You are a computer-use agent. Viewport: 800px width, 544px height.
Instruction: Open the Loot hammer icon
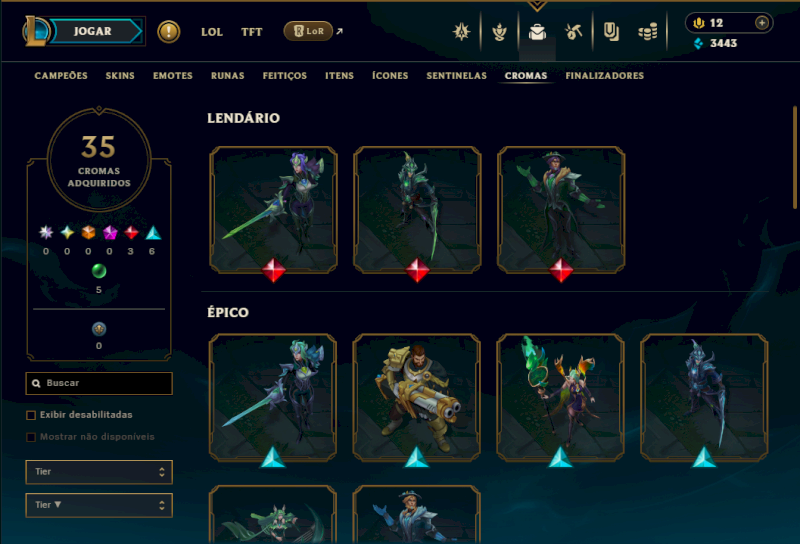573,32
